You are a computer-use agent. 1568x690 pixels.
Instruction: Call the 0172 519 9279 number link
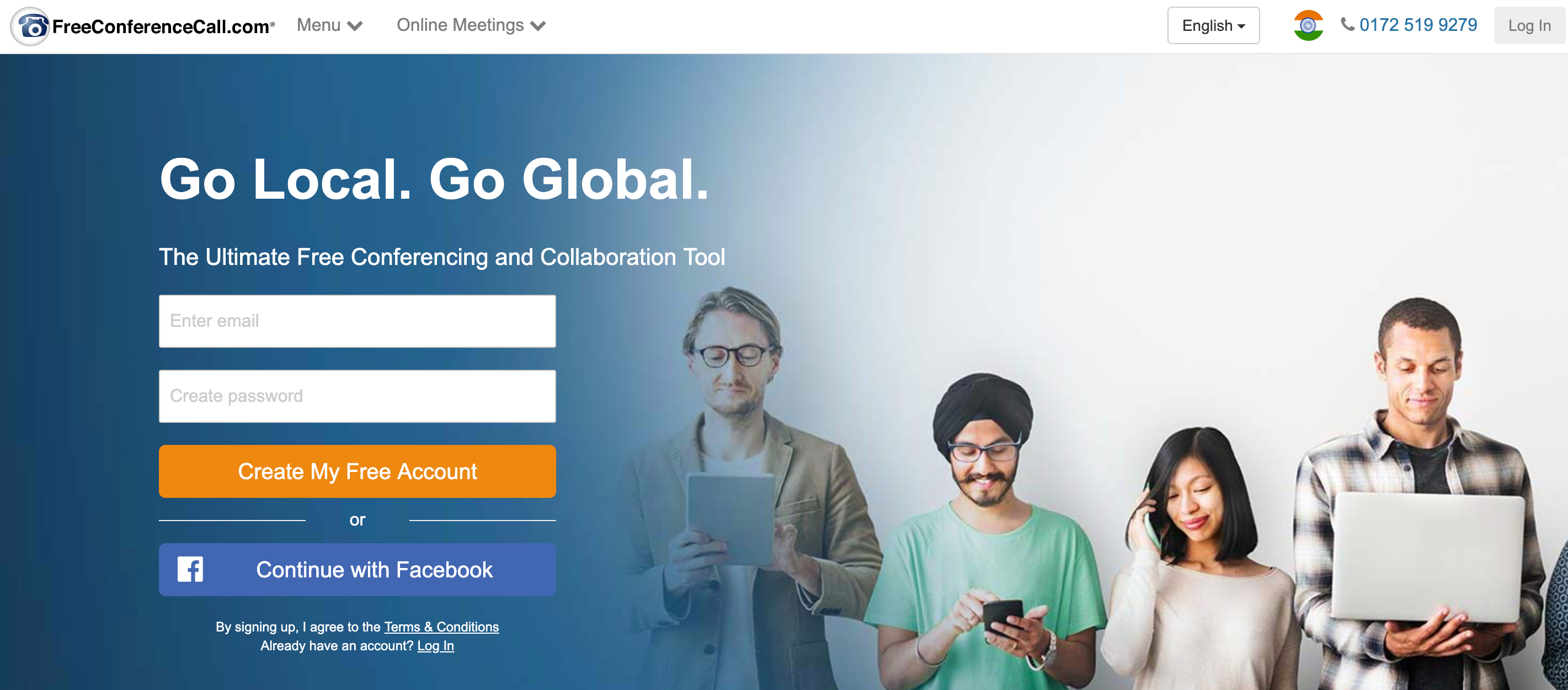point(1417,25)
